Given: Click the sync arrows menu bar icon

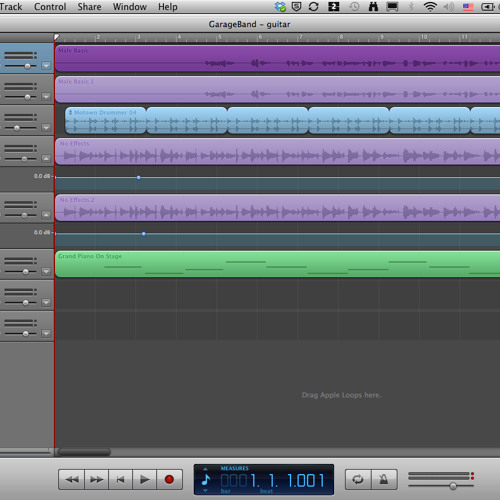Looking at the screenshot, I should click(313, 7).
